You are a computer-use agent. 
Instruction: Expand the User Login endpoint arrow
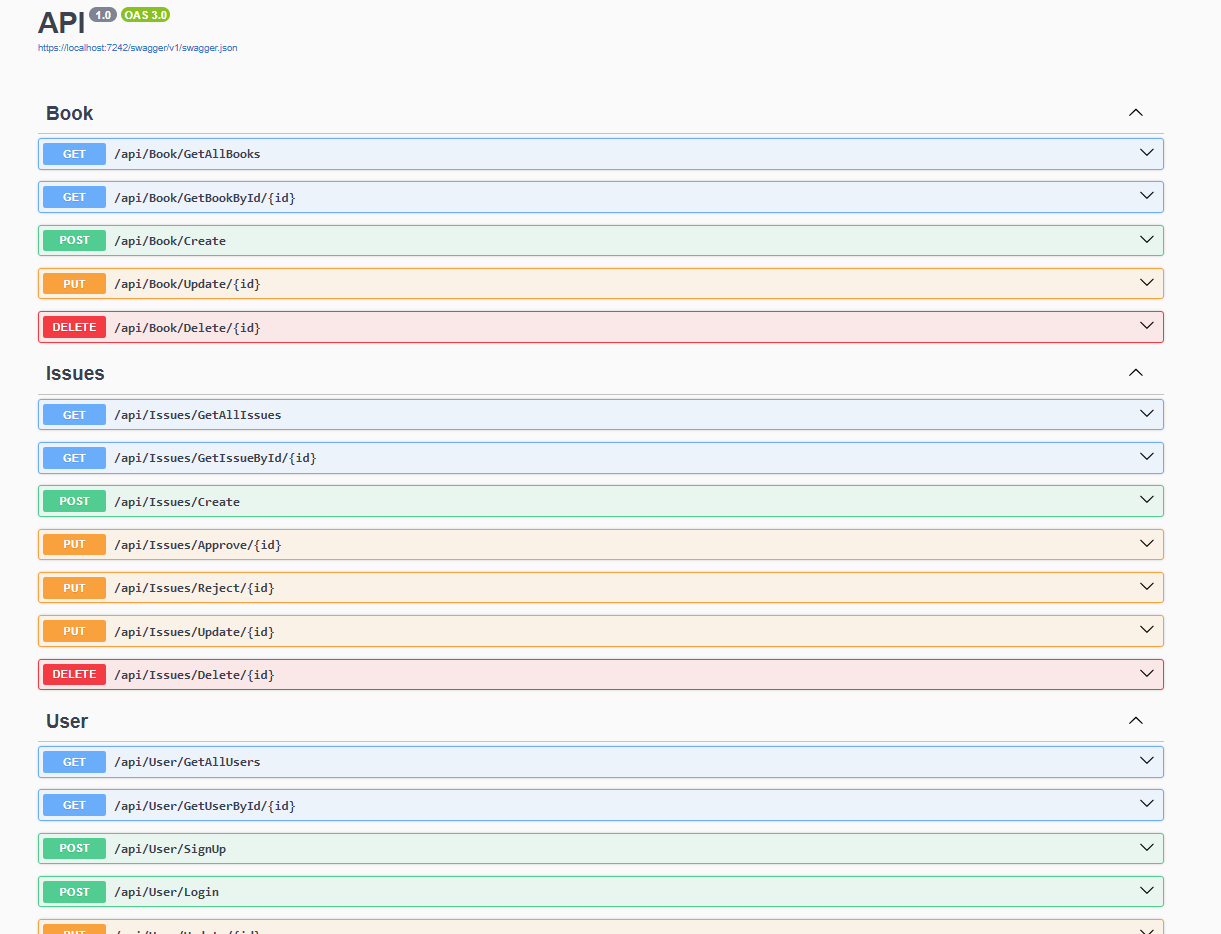1146,891
